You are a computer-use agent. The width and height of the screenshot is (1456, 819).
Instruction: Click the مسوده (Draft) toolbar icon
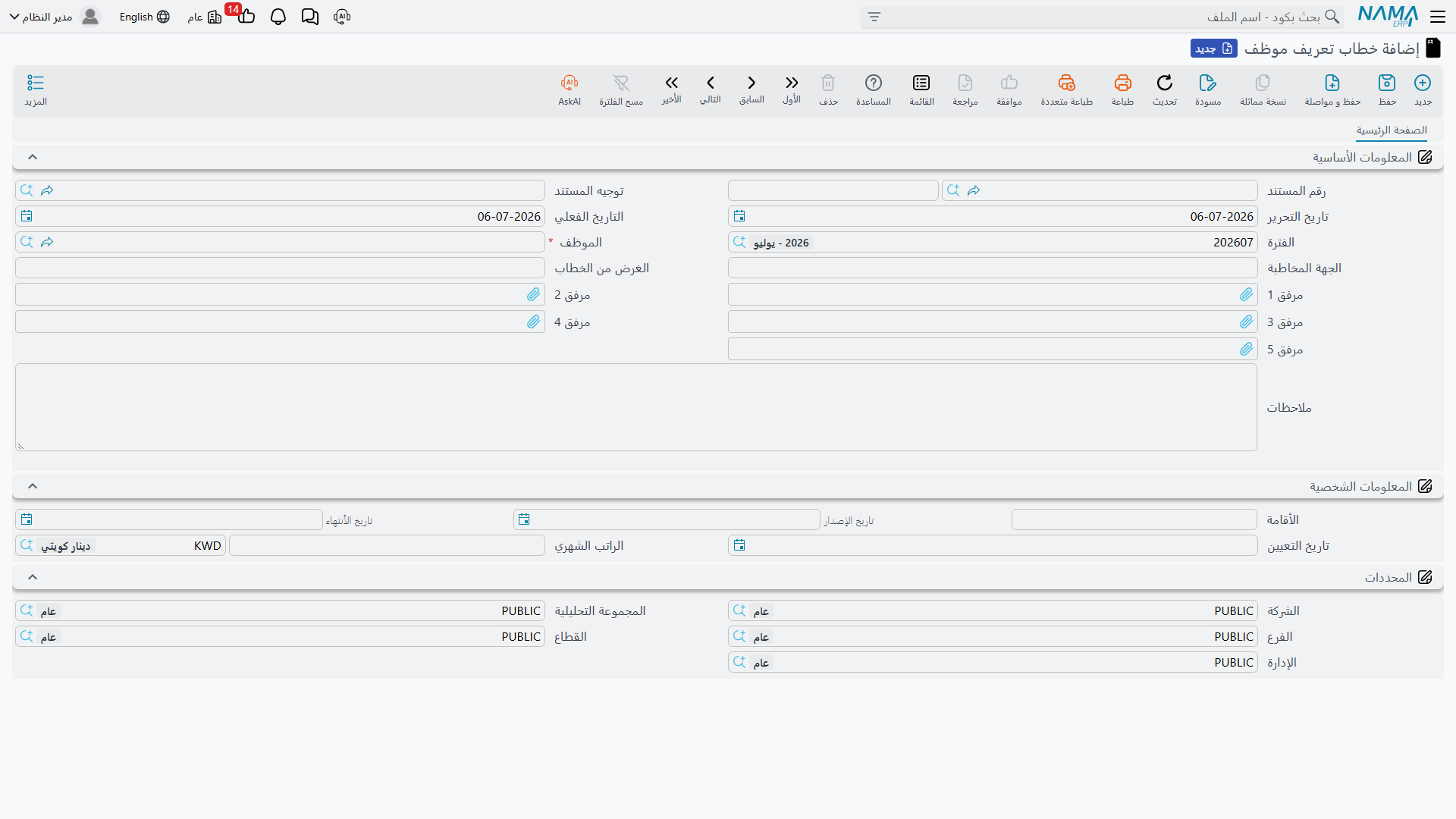(1208, 83)
